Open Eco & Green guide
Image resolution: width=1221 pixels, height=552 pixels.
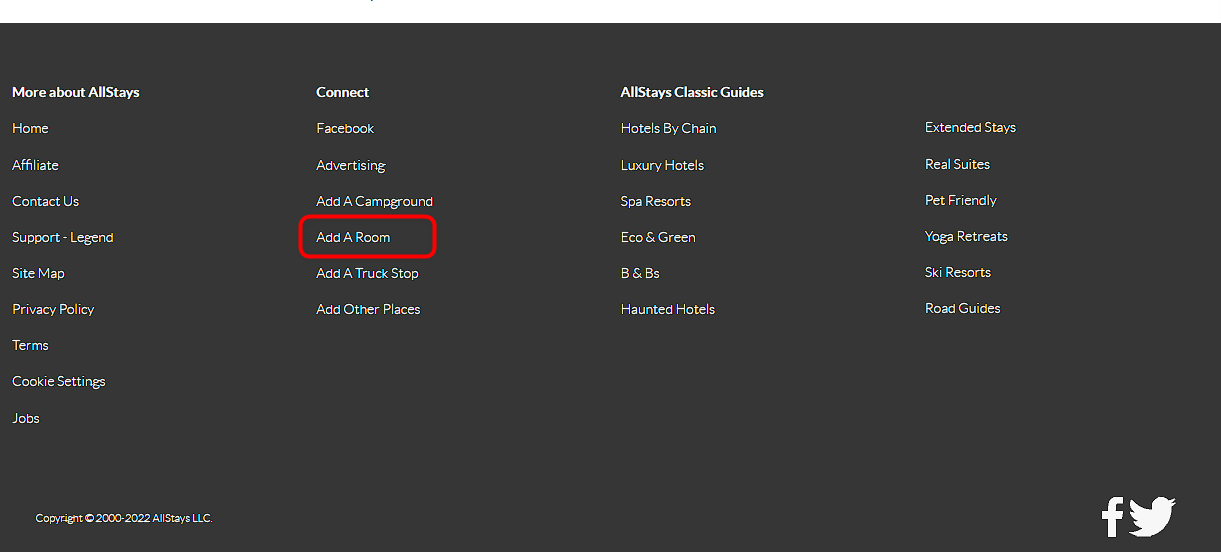(x=658, y=237)
